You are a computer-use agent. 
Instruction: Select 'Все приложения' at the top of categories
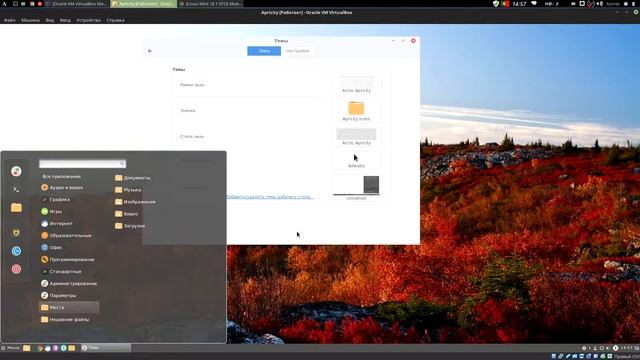(x=62, y=177)
